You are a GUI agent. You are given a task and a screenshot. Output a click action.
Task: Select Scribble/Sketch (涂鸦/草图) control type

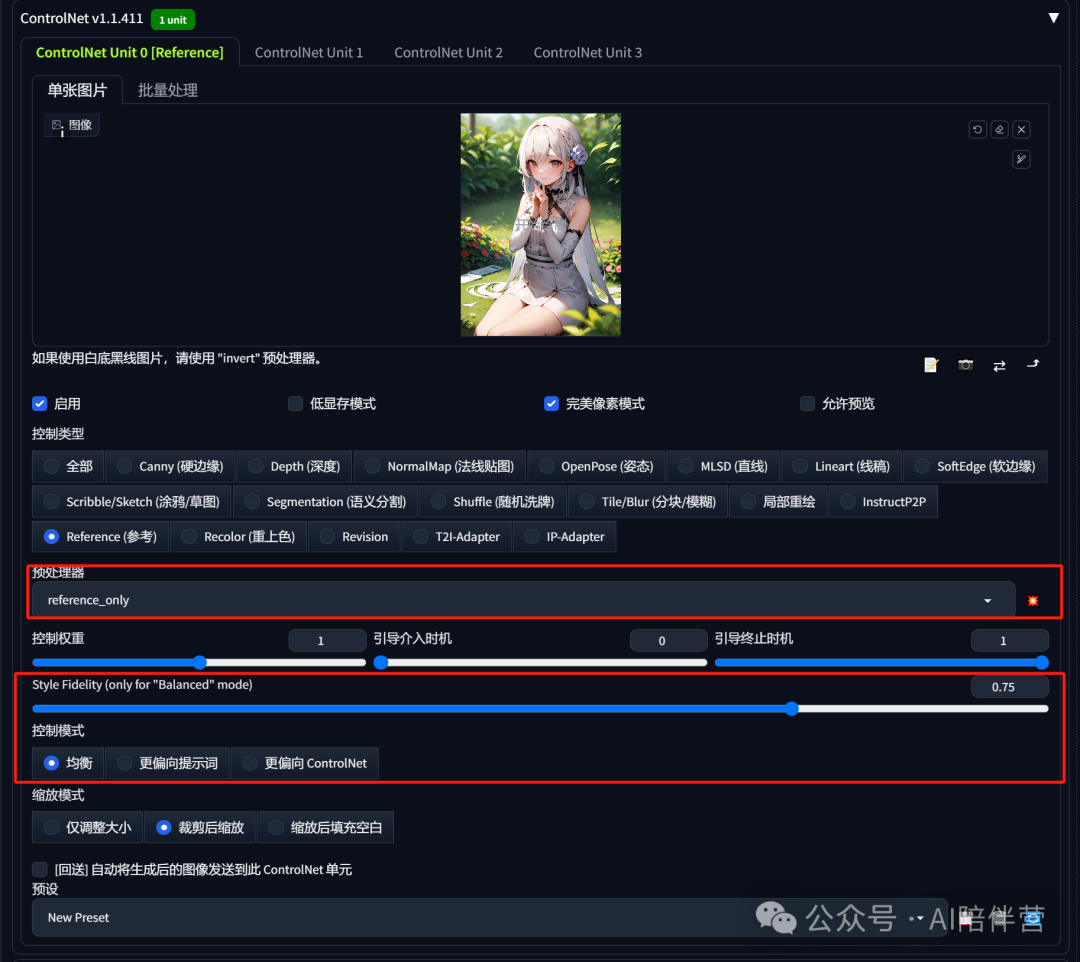[x=132, y=501]
